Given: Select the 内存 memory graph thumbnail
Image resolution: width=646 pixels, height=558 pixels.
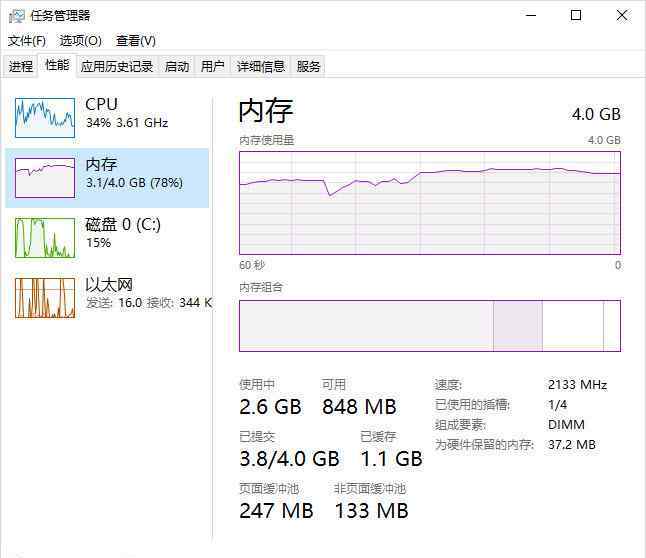Looking at the screenshot, I should click(x=45, y=178).
